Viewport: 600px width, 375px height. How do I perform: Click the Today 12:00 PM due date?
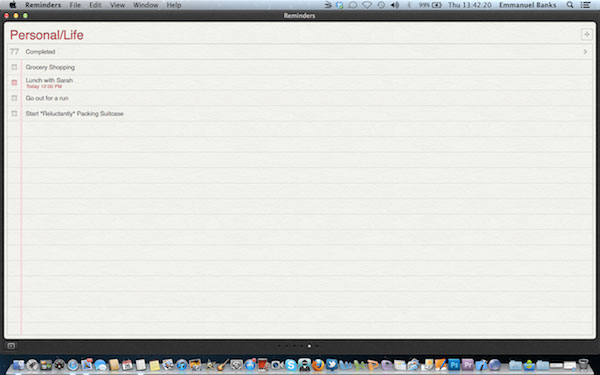[44, 86]
